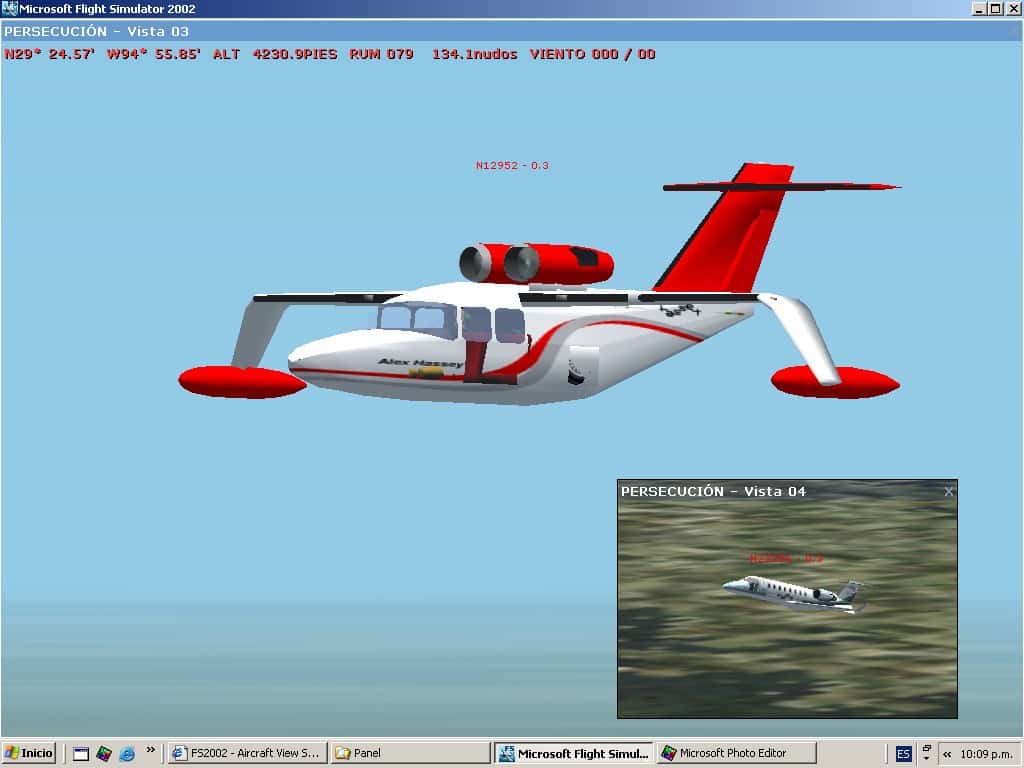This screenshot has width=1024, height=768.
Task: Open the Panel folder taskbar button
Action: tap(410, 753)
